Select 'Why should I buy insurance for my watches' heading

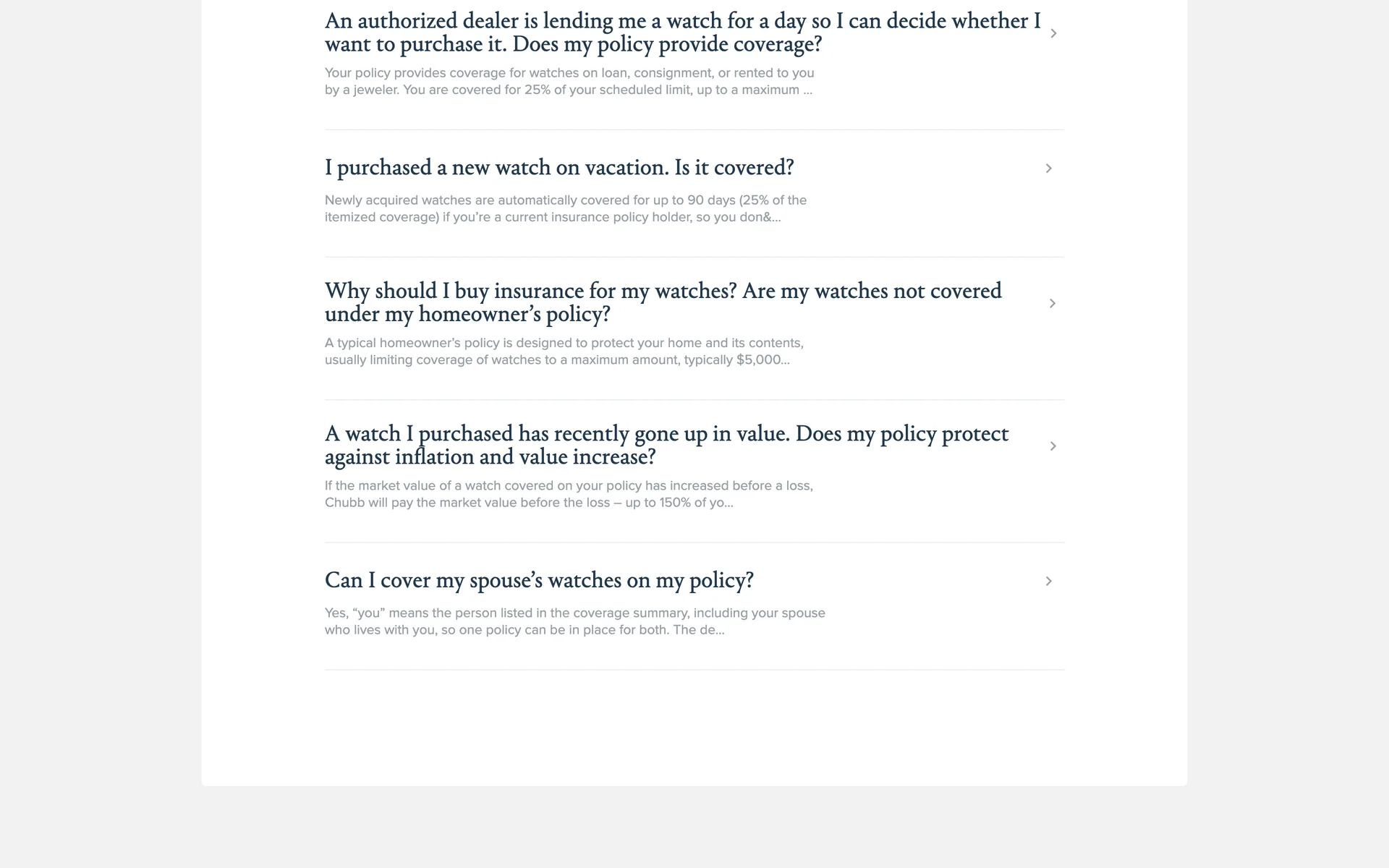click(x=663, y=302)
